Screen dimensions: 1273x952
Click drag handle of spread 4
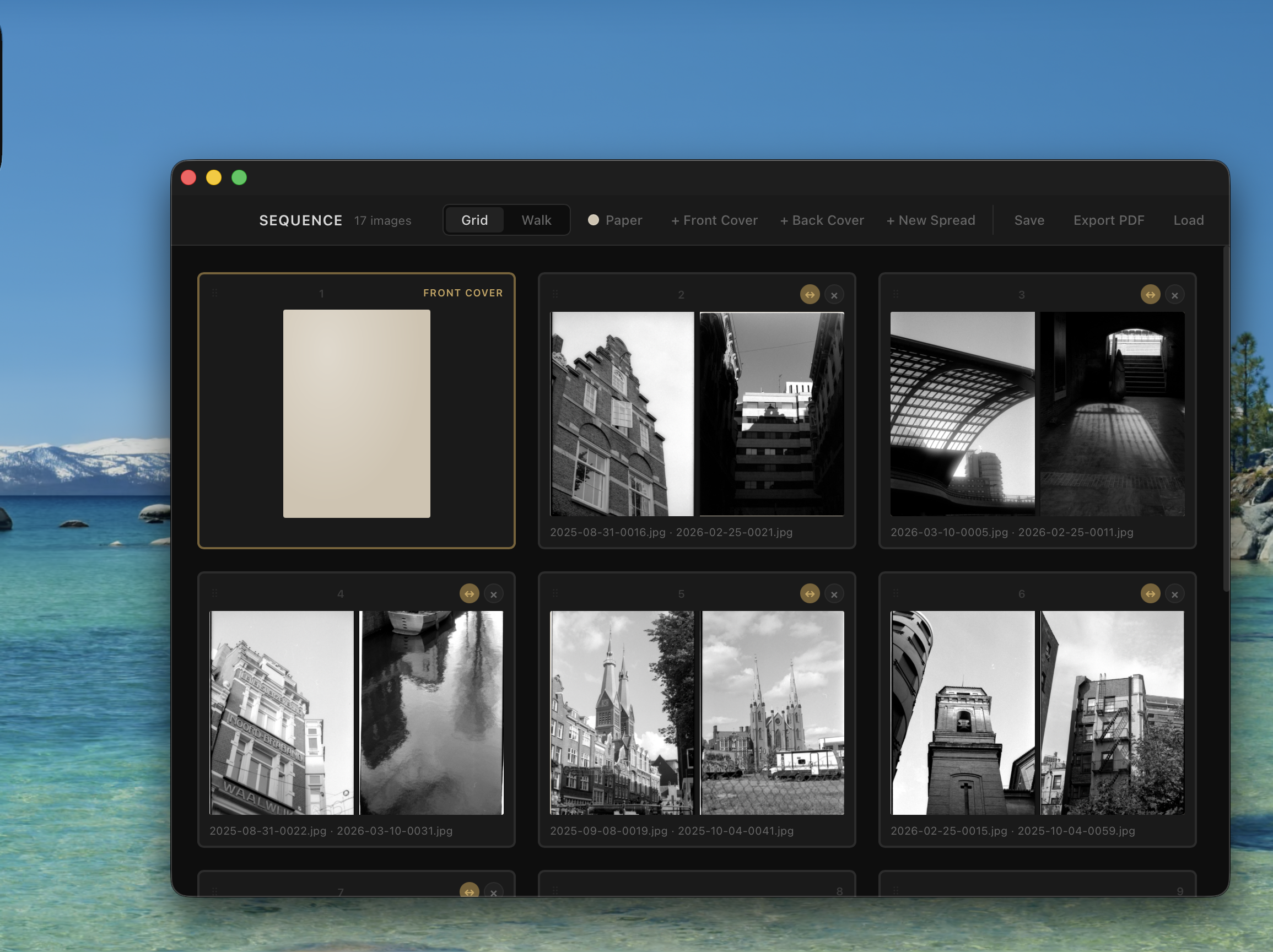(215, 592)
